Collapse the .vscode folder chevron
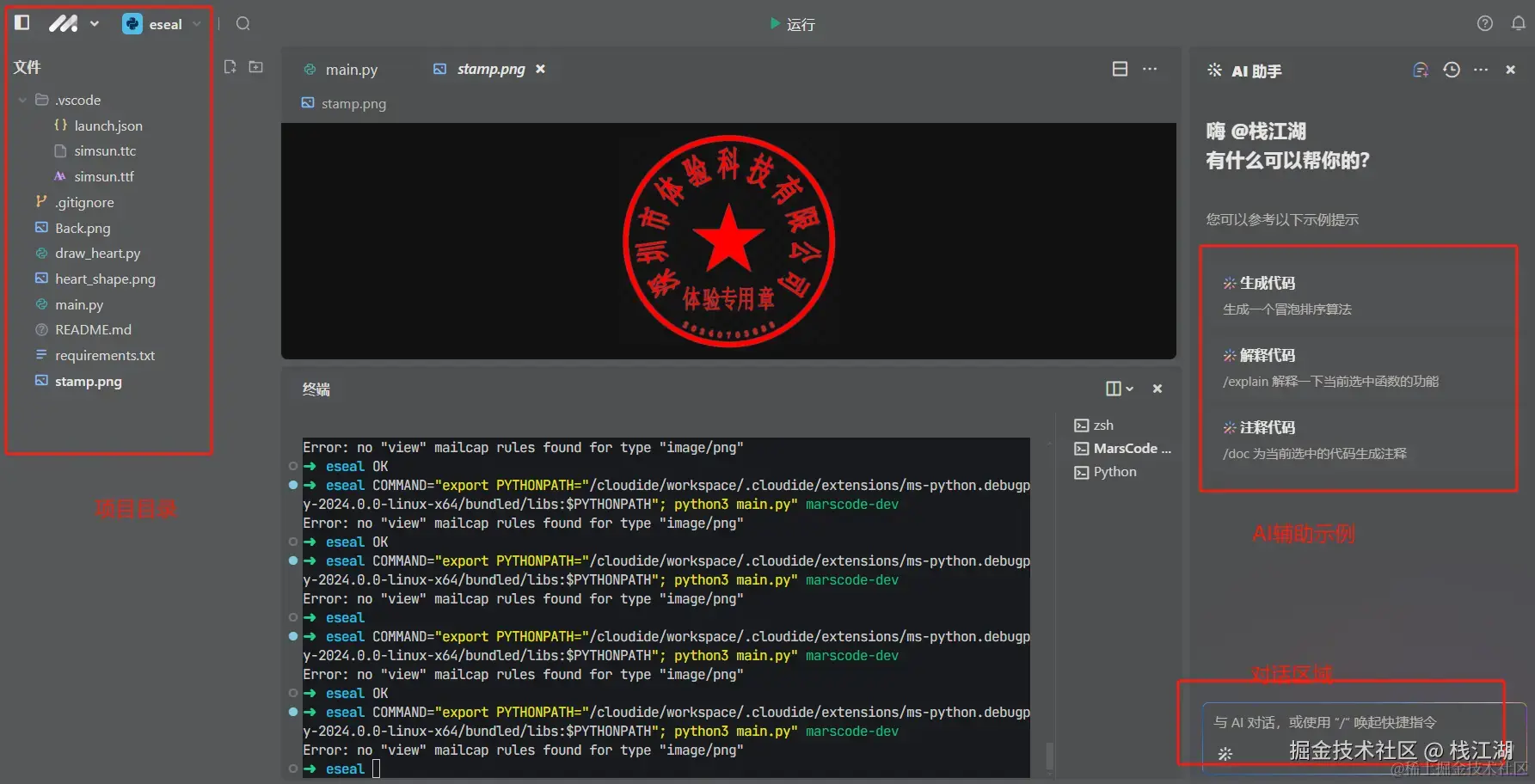This screenshot has height=784, width=1535. pyautogui.click(x=22, y=101)
